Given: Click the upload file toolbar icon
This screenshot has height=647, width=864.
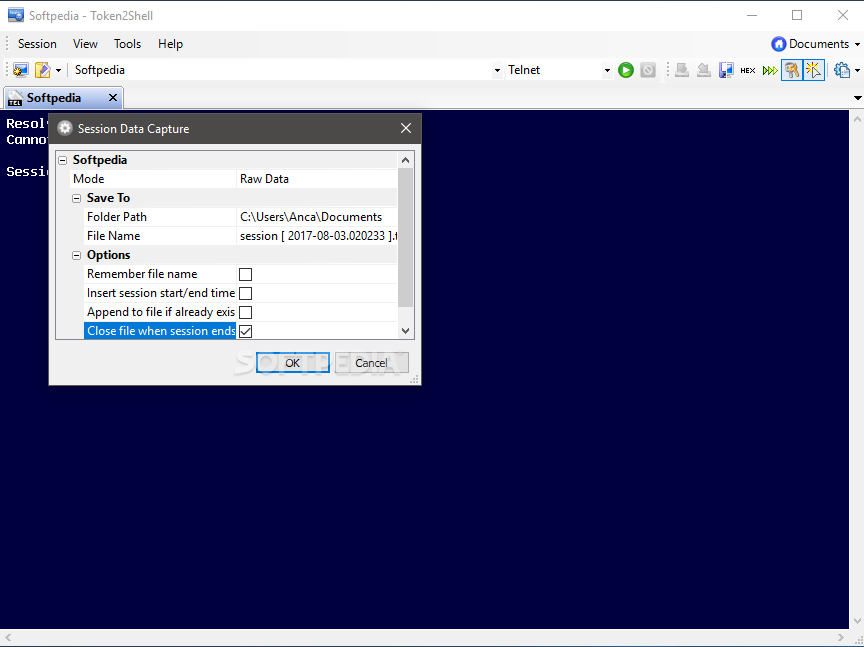Looking at the screenshot, I should [x=704, y=70].
